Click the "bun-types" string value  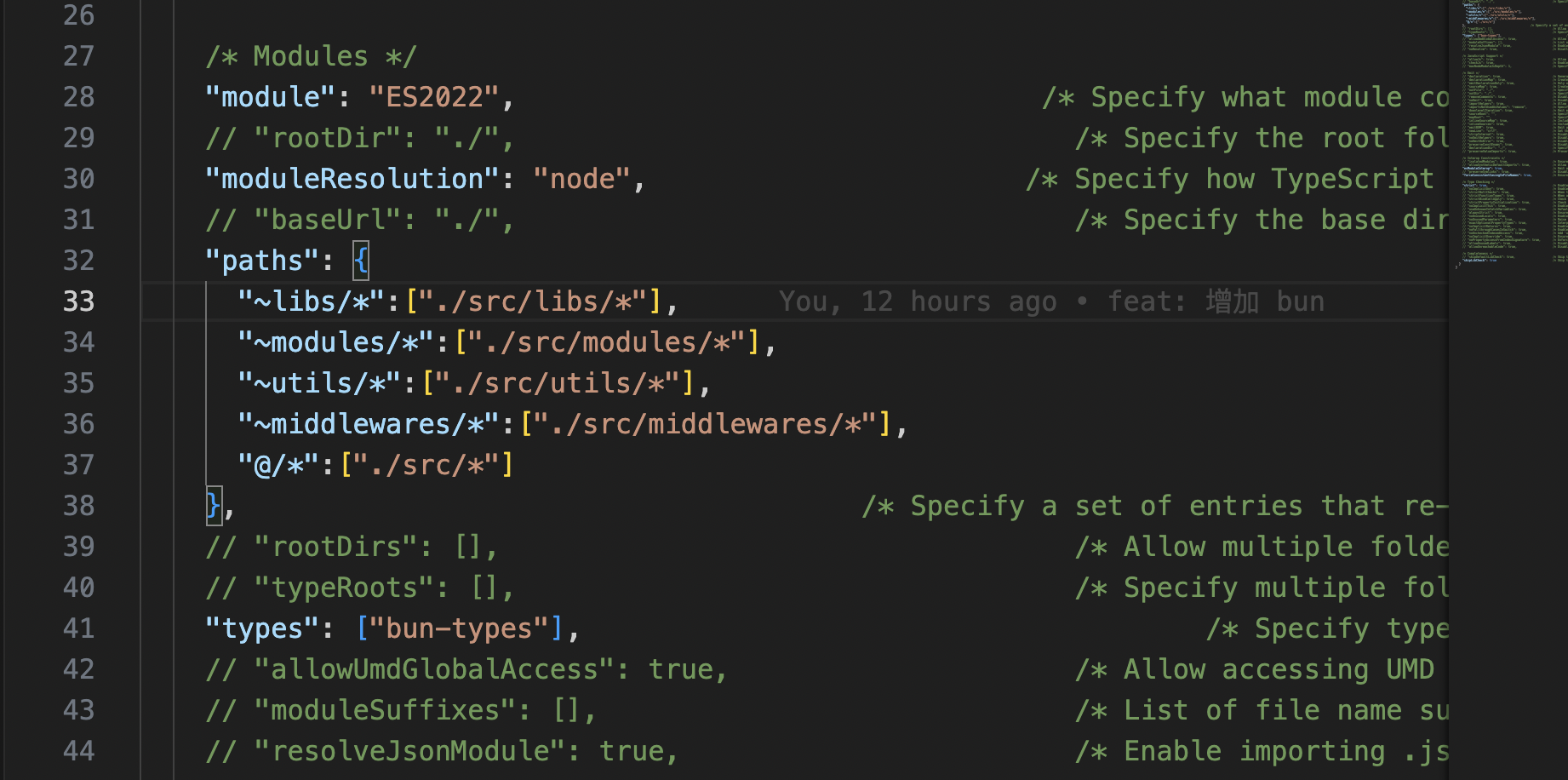point(460,628)
